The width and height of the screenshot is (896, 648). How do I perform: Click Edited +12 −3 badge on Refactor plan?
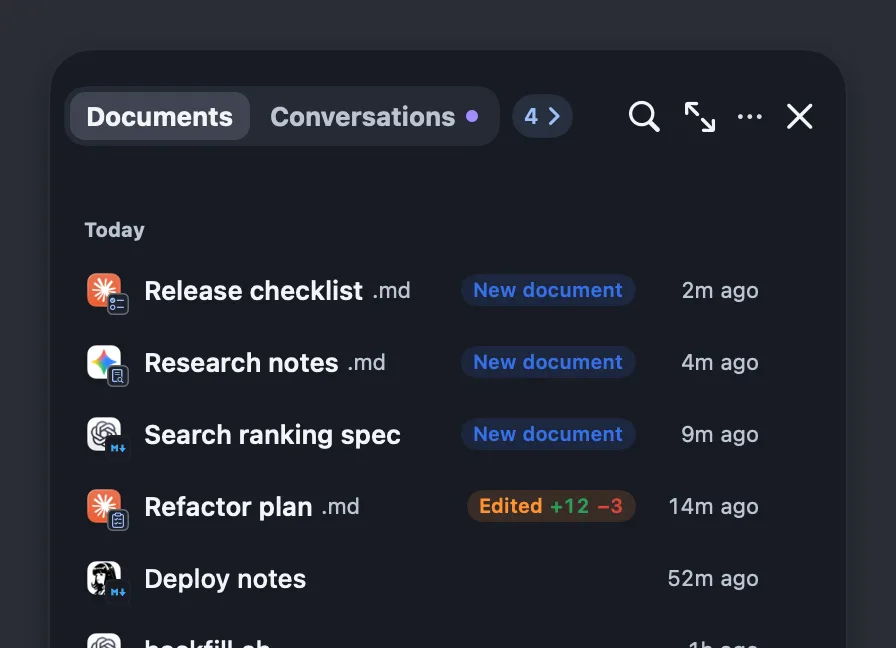pos(551,506)
